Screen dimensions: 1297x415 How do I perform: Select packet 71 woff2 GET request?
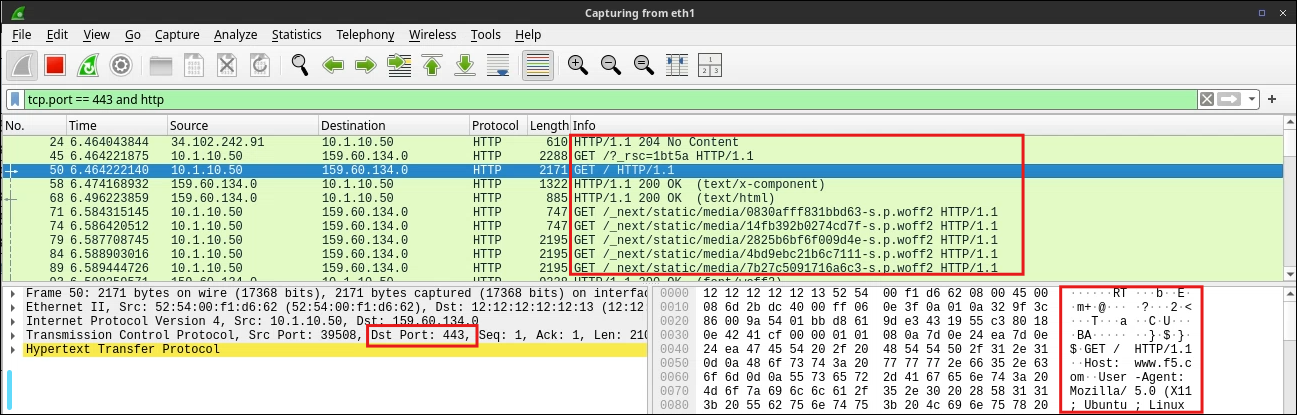coord(645,212)
